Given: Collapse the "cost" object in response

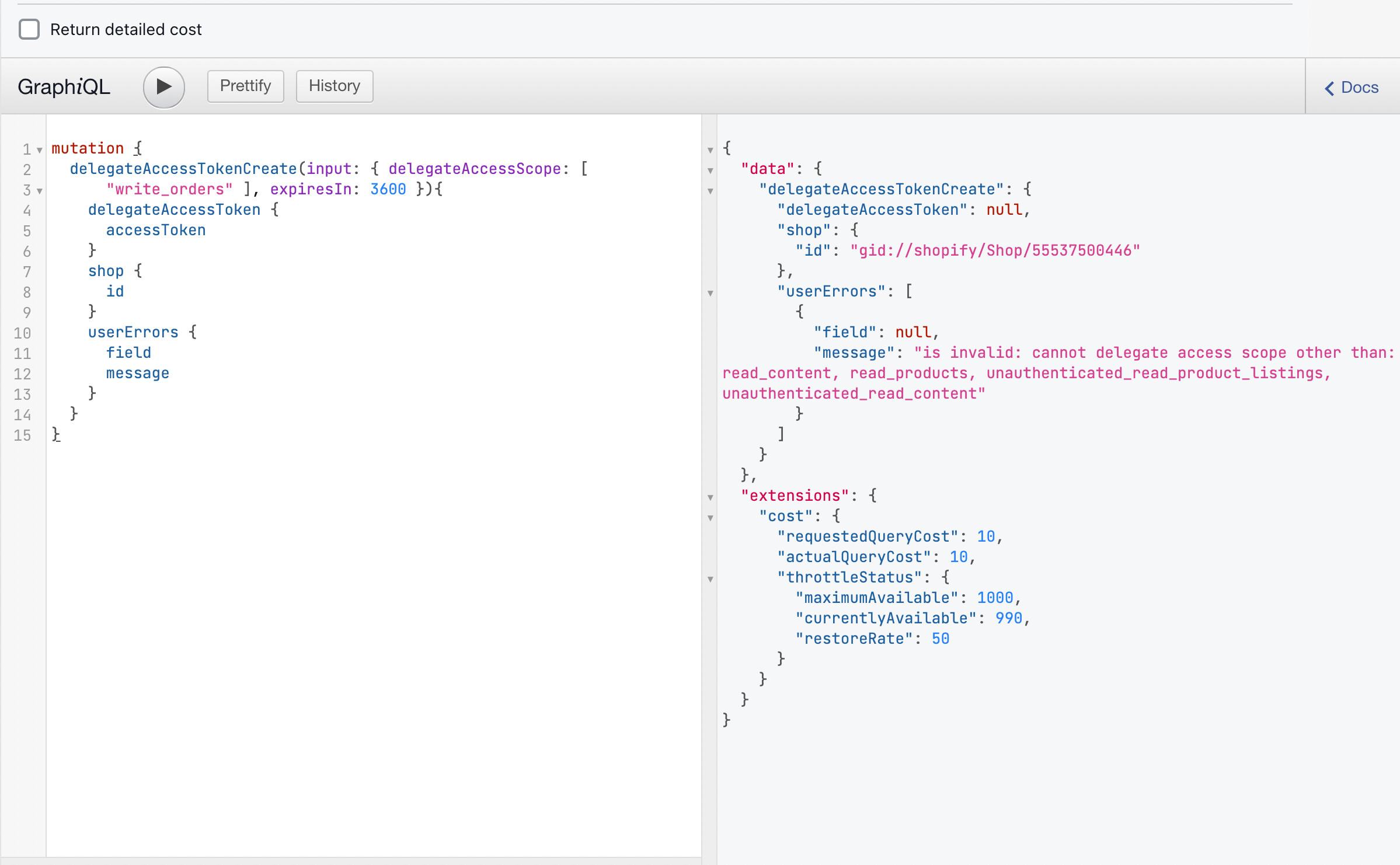Looking at the screenshot, I should pos(711,518).
